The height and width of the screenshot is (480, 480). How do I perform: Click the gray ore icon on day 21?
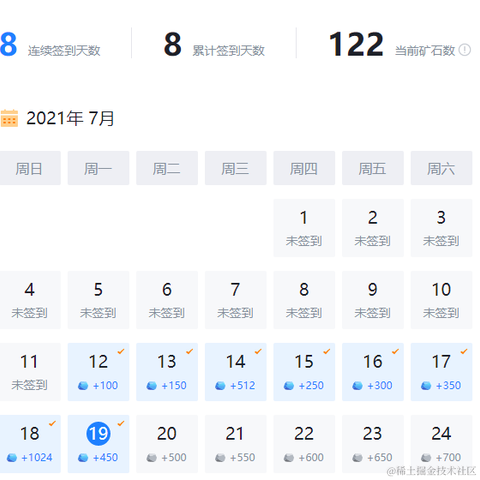220,458
